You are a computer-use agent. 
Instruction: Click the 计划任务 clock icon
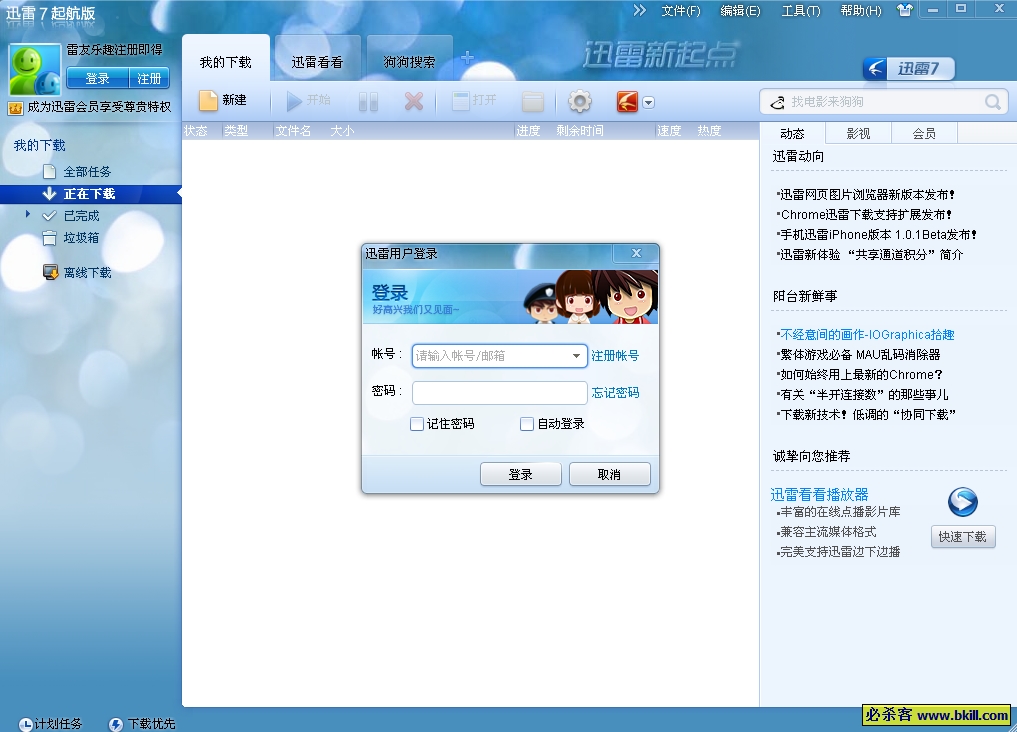pyautogui.click(x=25, y=724)
